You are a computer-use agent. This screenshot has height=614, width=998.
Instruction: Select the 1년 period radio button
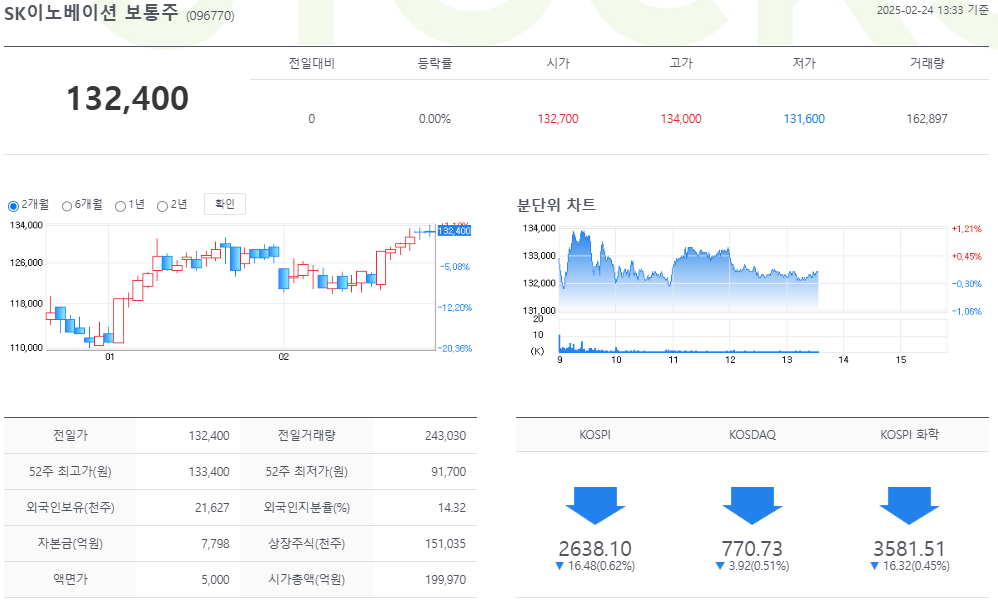[122, 204]
